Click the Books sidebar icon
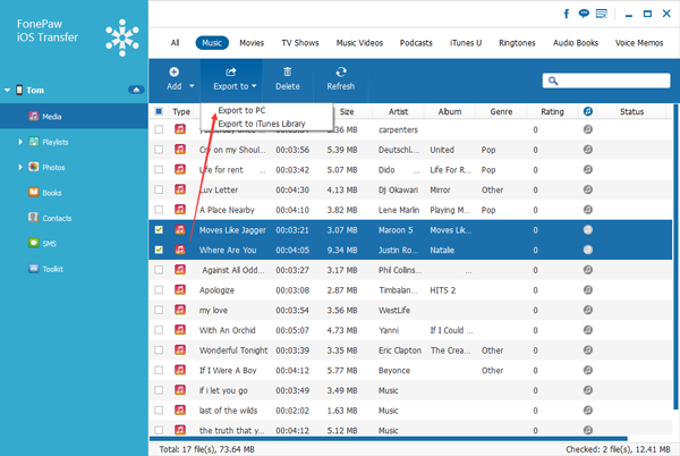680x456 pixels. (x=33, y=192)
